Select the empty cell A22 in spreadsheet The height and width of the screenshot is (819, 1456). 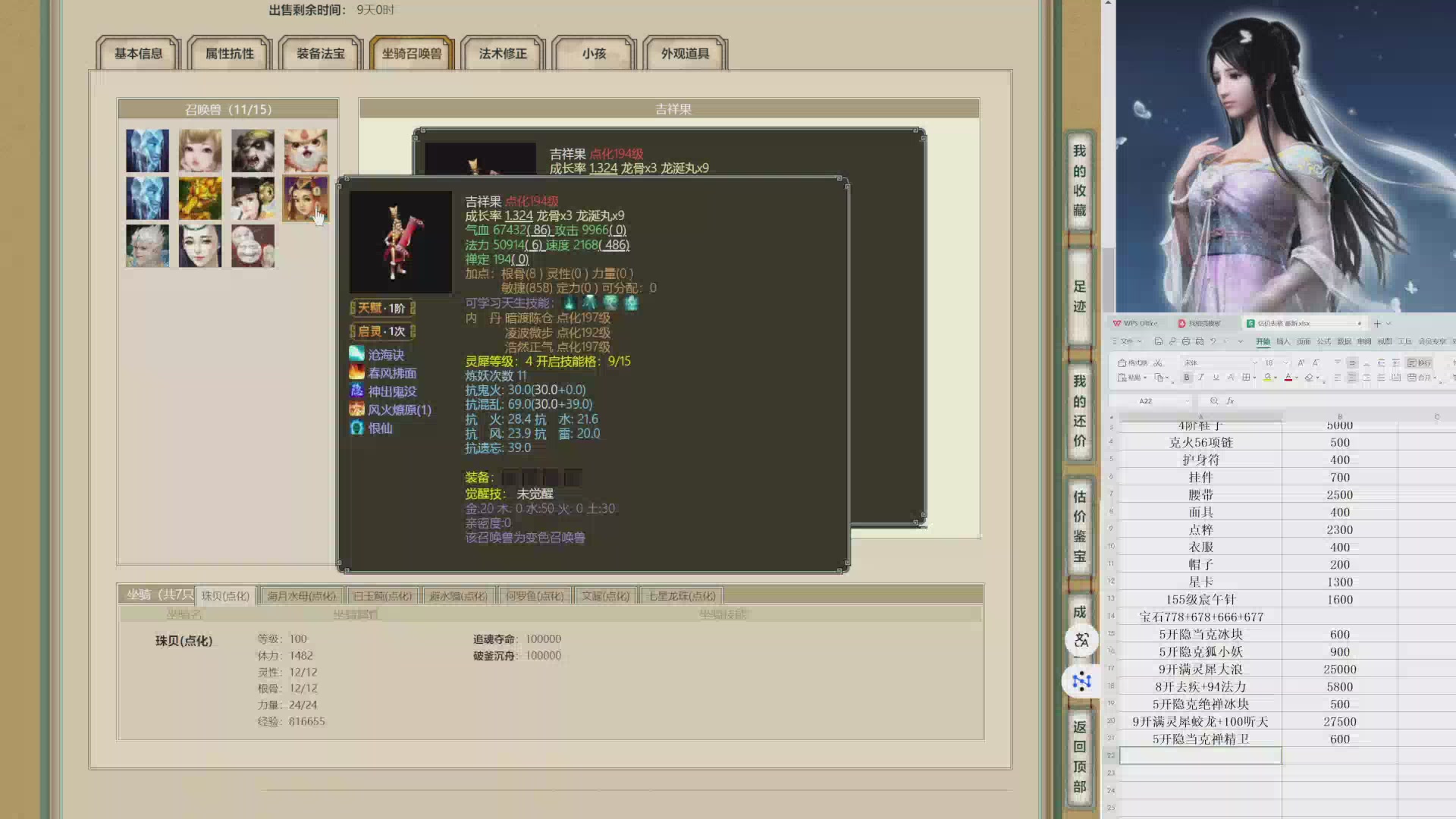tap(1200, 755)
